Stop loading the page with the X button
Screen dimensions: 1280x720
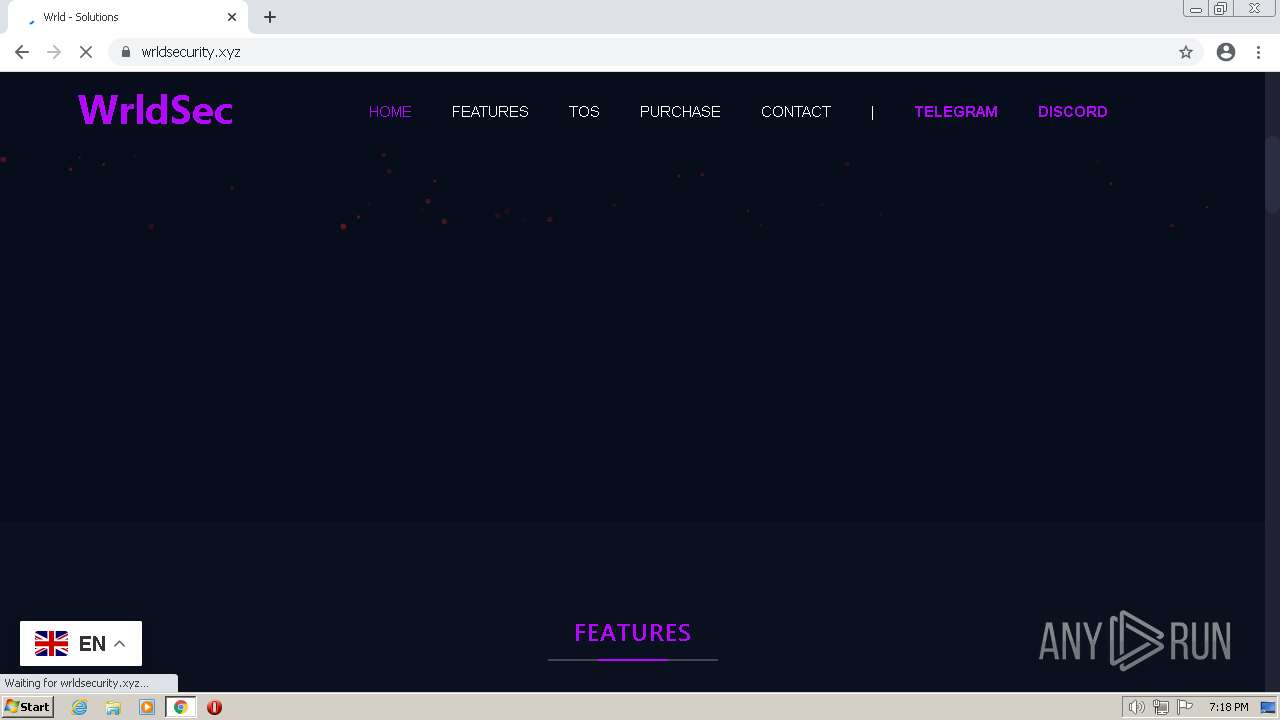tap(86, 52)
